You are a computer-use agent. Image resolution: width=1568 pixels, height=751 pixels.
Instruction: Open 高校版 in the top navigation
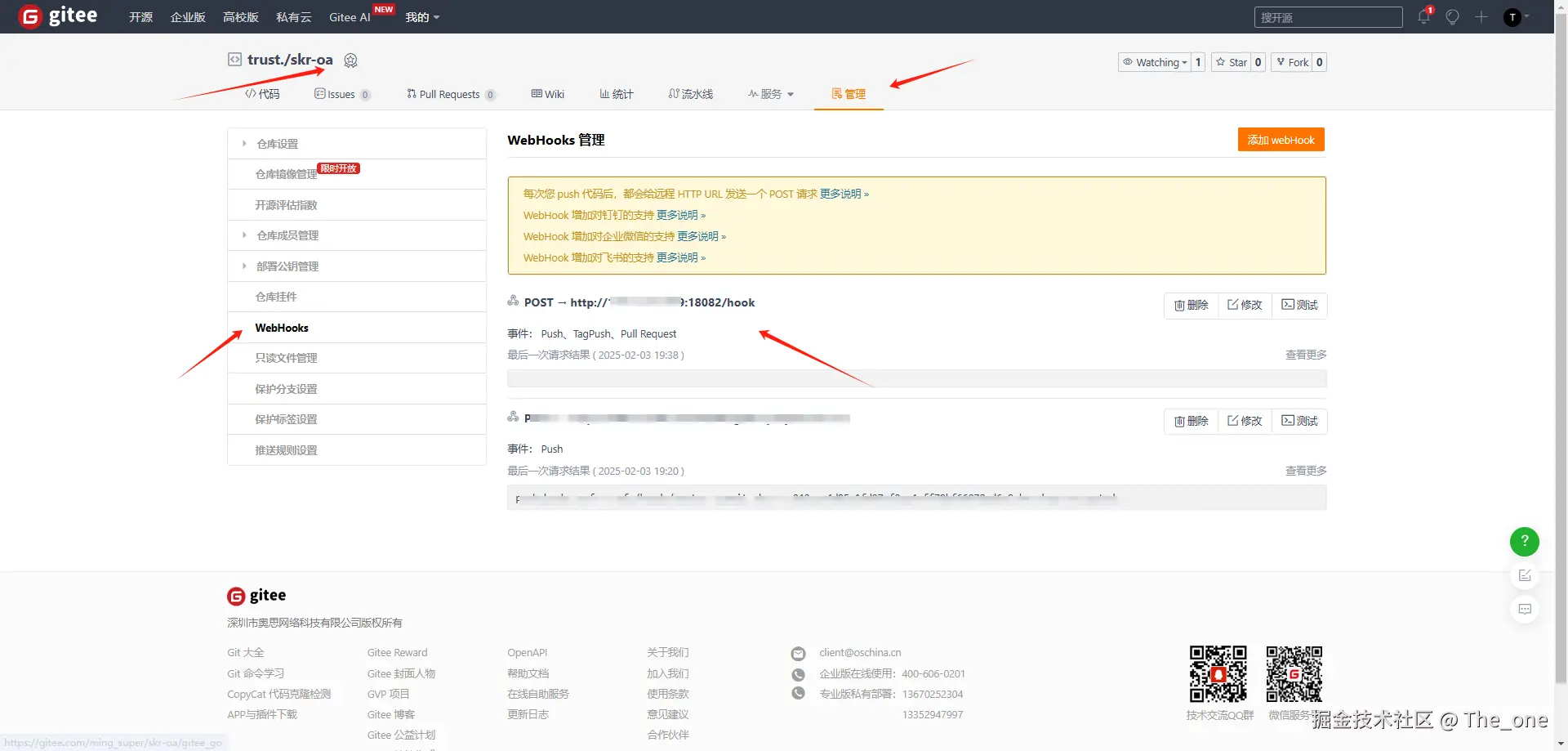pyautogui.click(x=241, y=17)
